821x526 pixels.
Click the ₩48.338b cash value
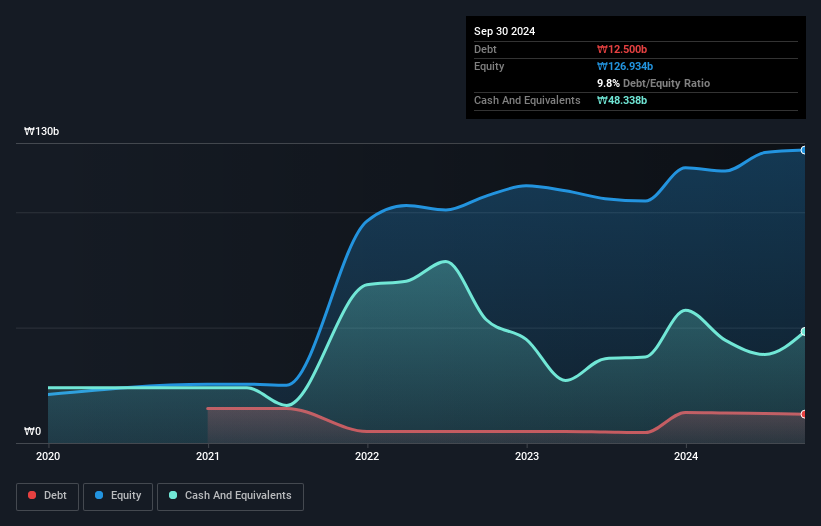pos(622,100)
